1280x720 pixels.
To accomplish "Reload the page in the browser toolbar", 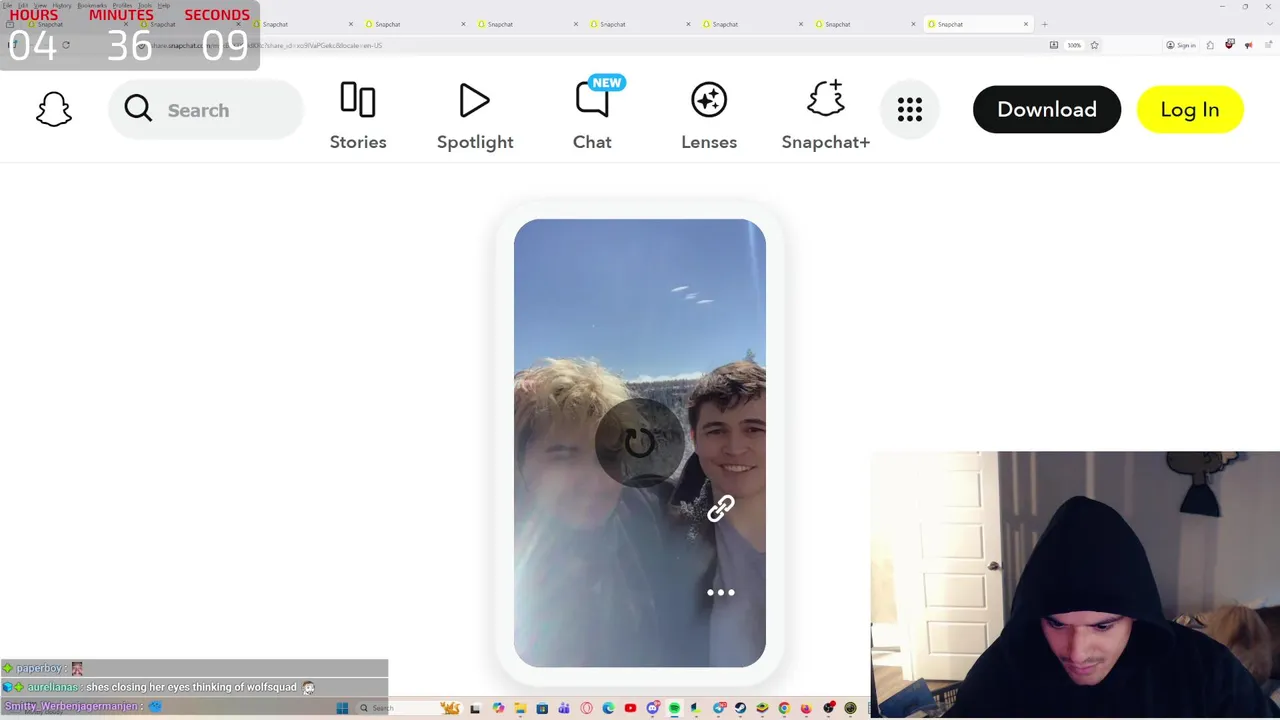I will [66, 45].
